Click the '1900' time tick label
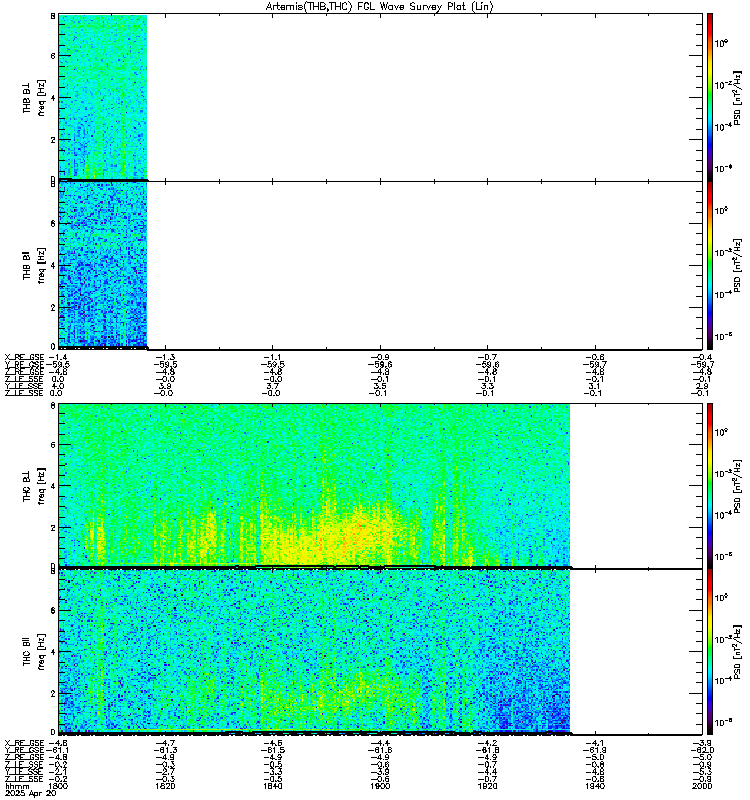This screenshot has height=800, width=750. point(380,786)
